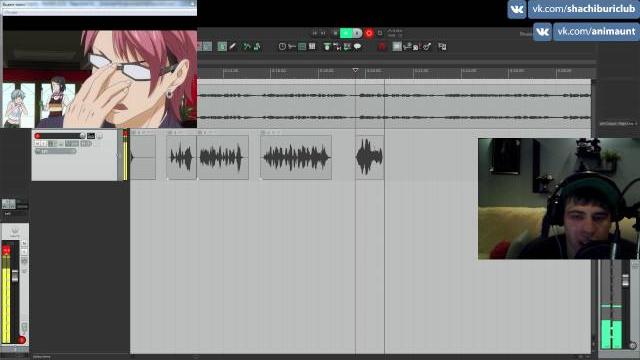Click the scissors split icon in toolbar
640x360 pixels.
pyautogui.click(x=292, y=47)
